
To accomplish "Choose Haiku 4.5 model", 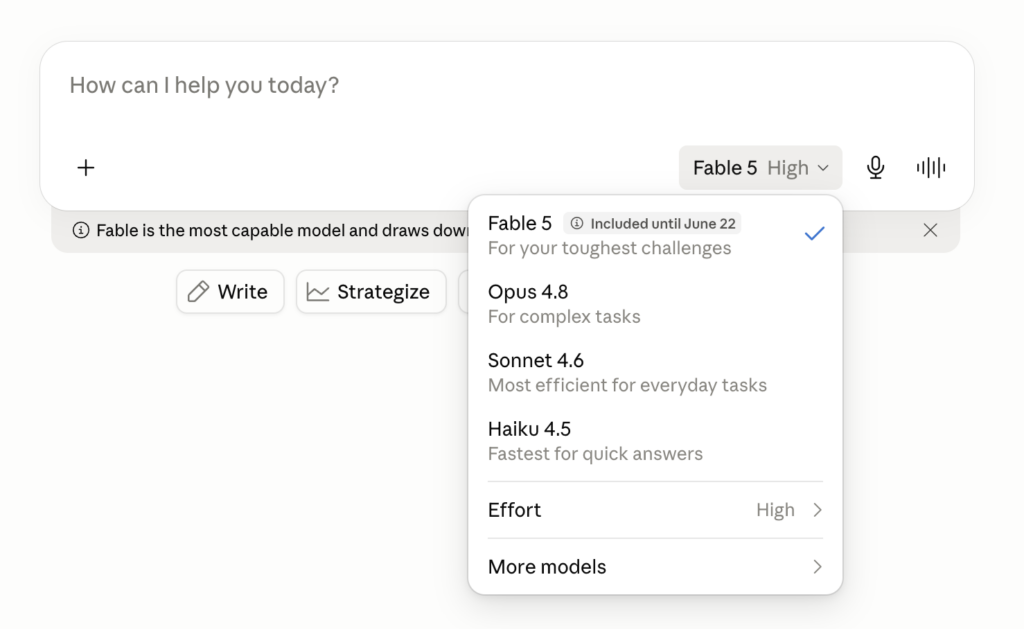I will (655, 441).
